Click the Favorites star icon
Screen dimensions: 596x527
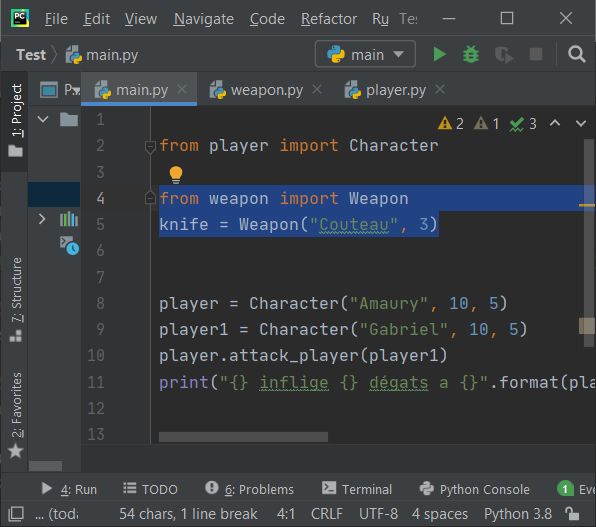tap(16, 451)
